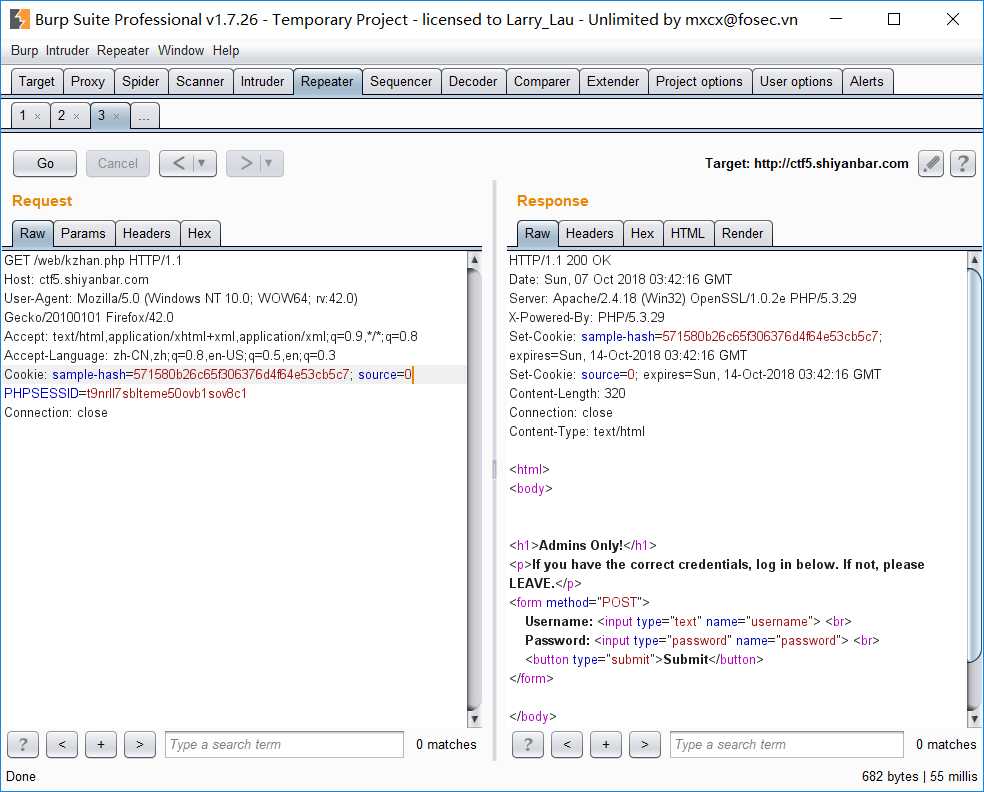Screen dimensions: 984x792
Task: Close Repeater tab 3 with its x
Action: (x=116, y=116)
